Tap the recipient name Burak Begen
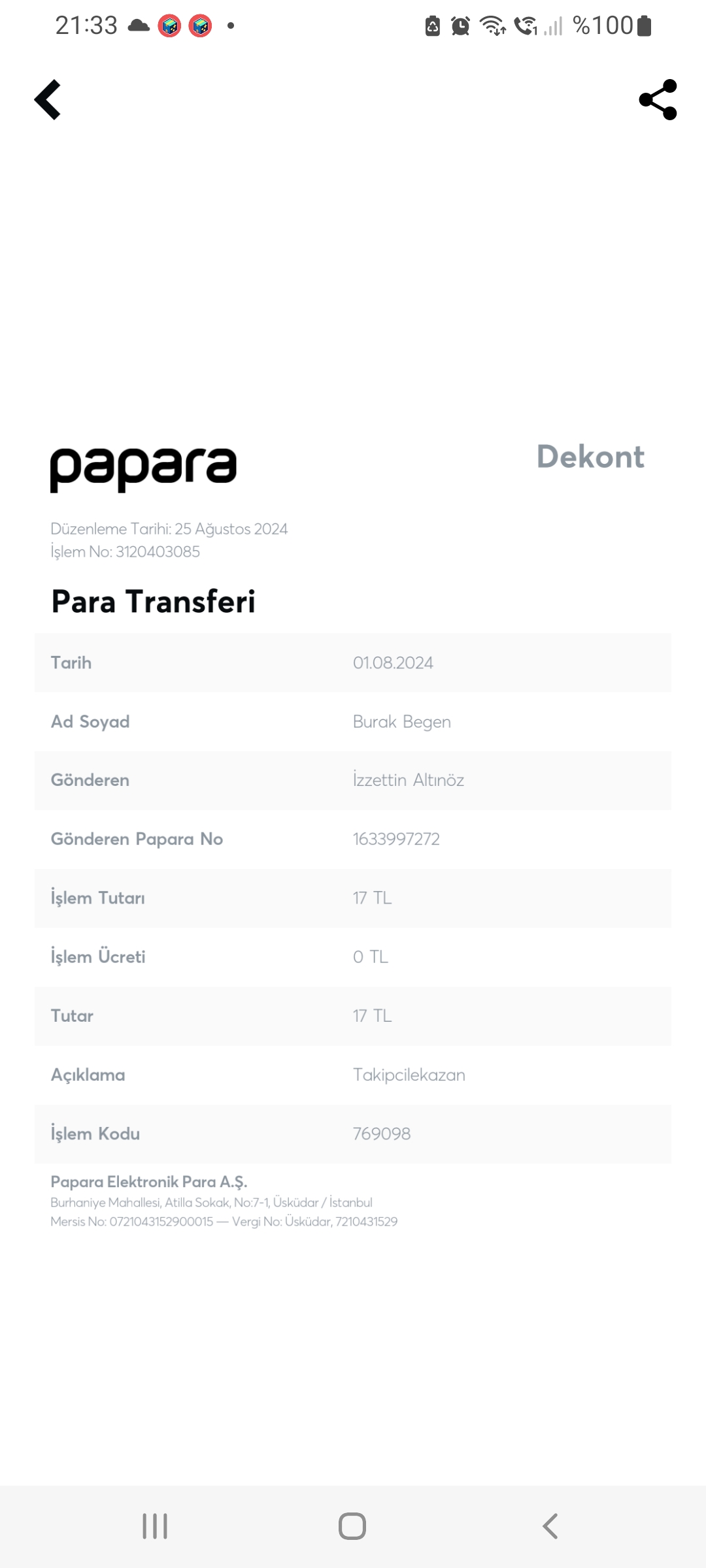 pos(402,722)
